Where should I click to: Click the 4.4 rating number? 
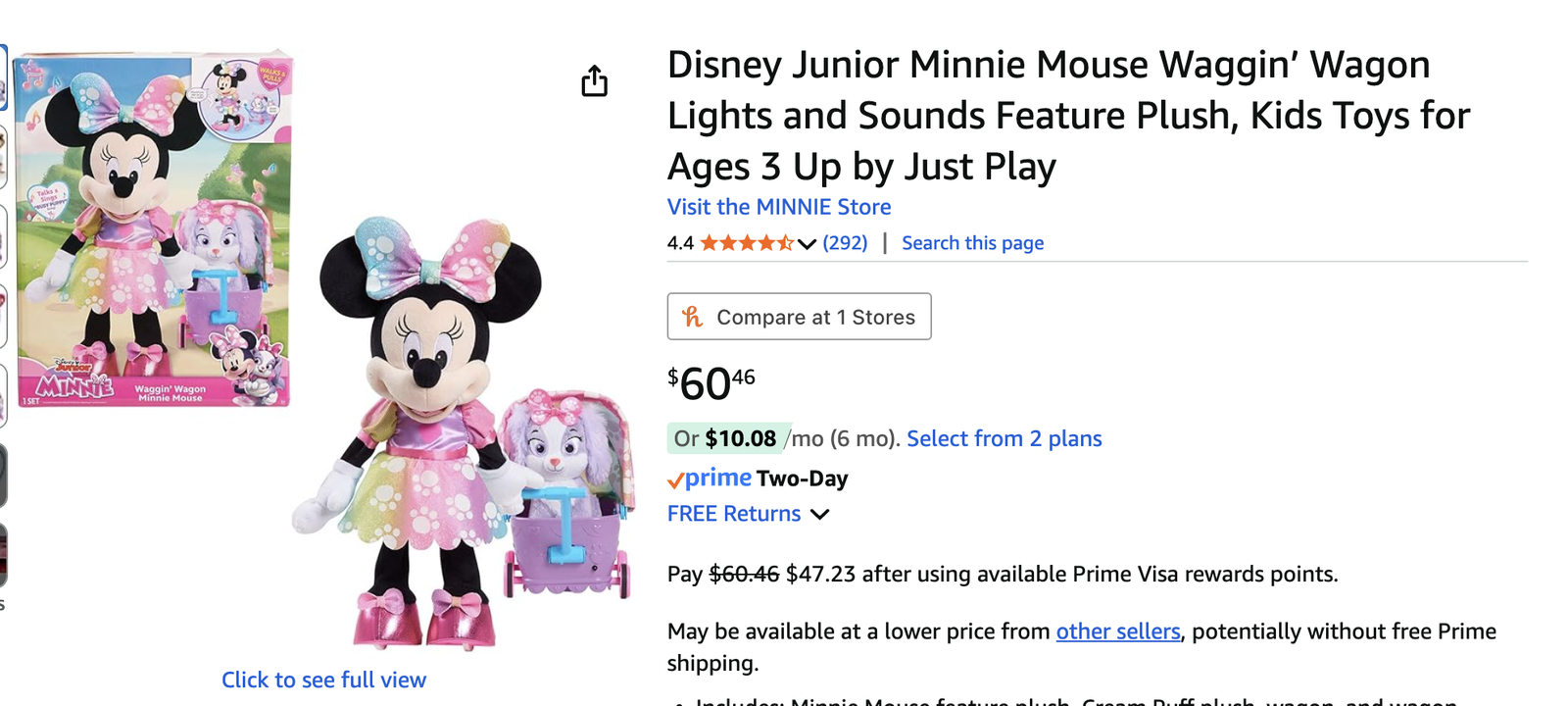(680, 243)
